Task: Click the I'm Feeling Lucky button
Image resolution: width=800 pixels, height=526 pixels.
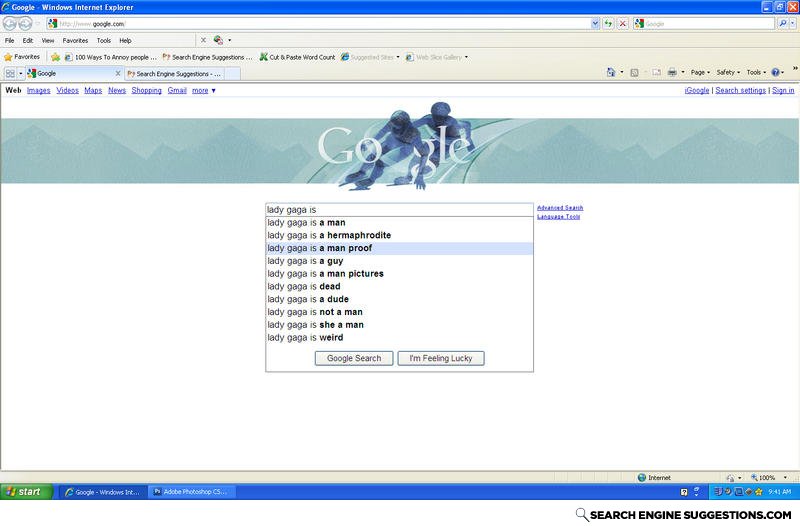Action: (x=441, y=358)
